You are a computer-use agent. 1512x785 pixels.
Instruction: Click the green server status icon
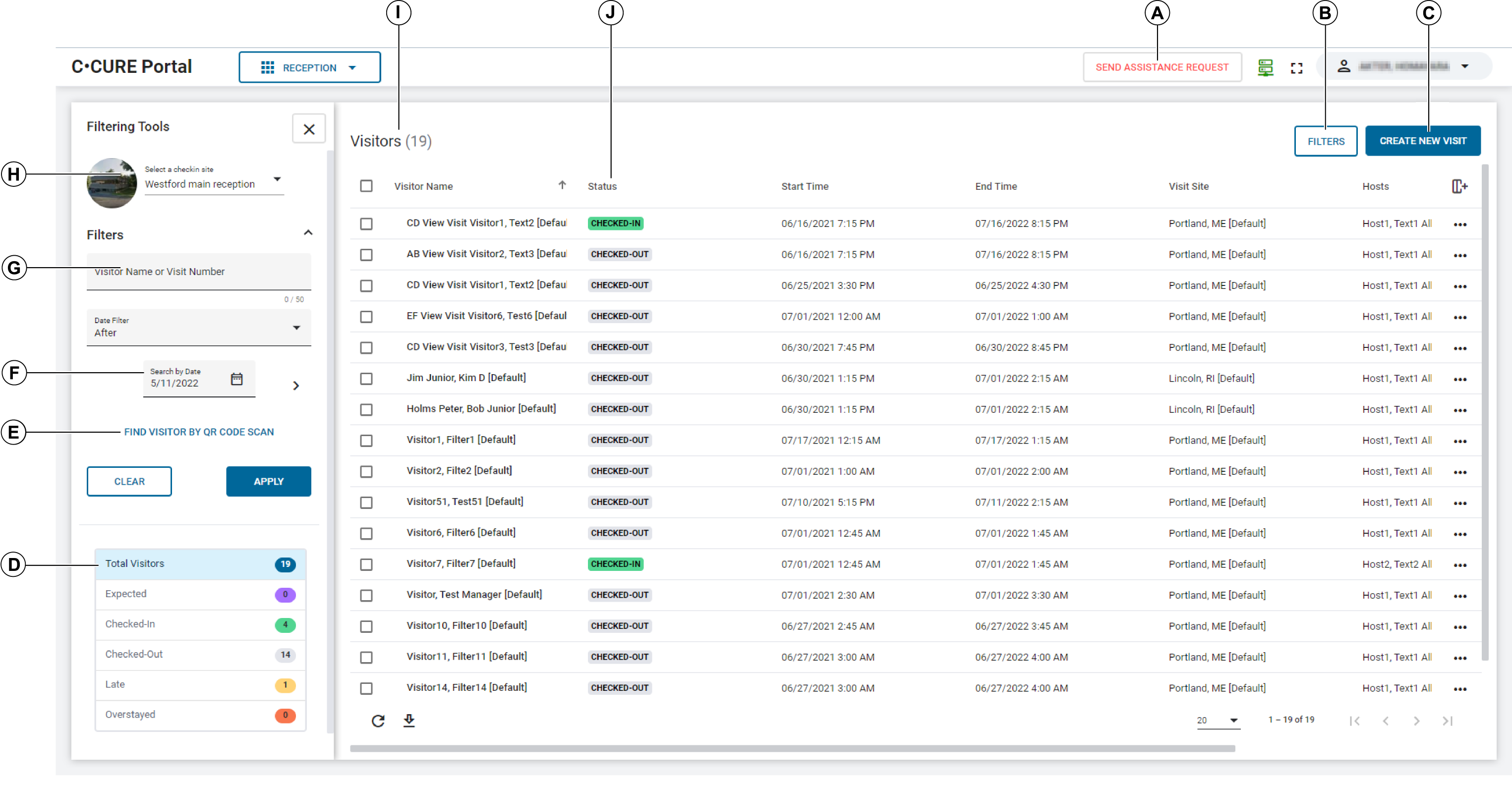[x=1265, y=68]
